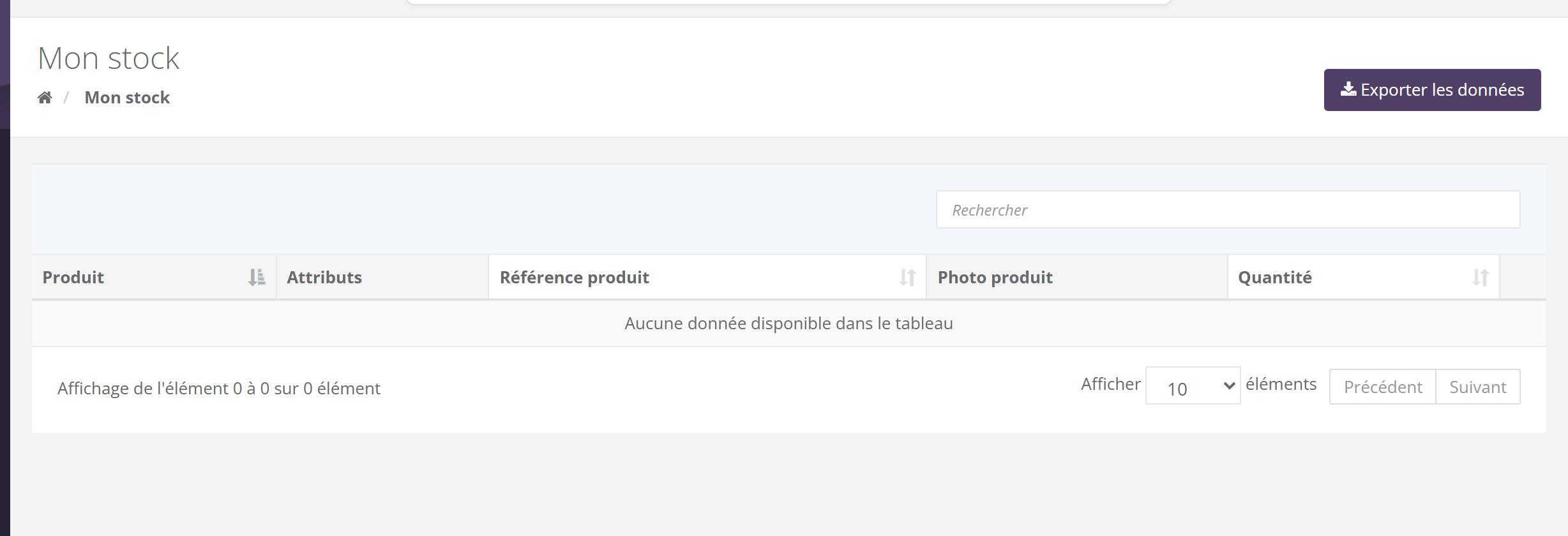This screenshot has width=1568, height=536.
Task: Focus the Rechercher search field
Action: pos(1228,209)
